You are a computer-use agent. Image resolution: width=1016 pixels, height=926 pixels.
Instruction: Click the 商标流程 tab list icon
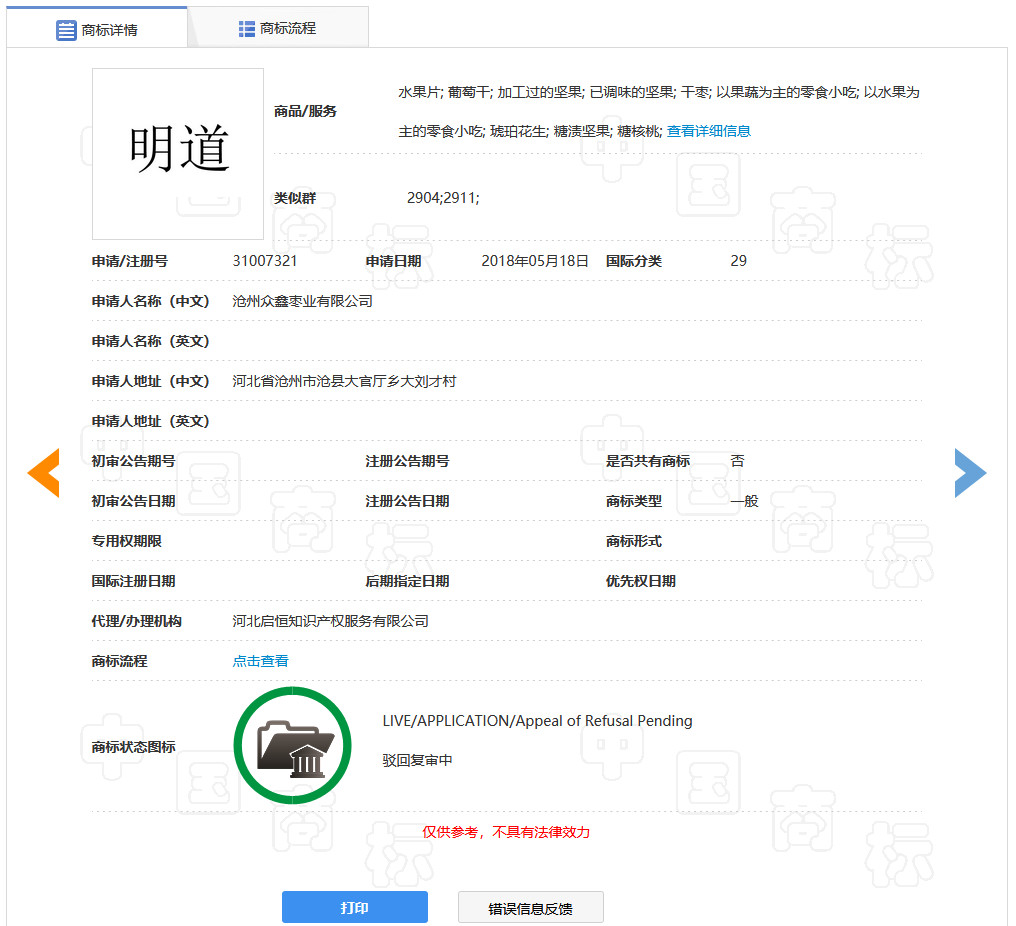point(245,27)
